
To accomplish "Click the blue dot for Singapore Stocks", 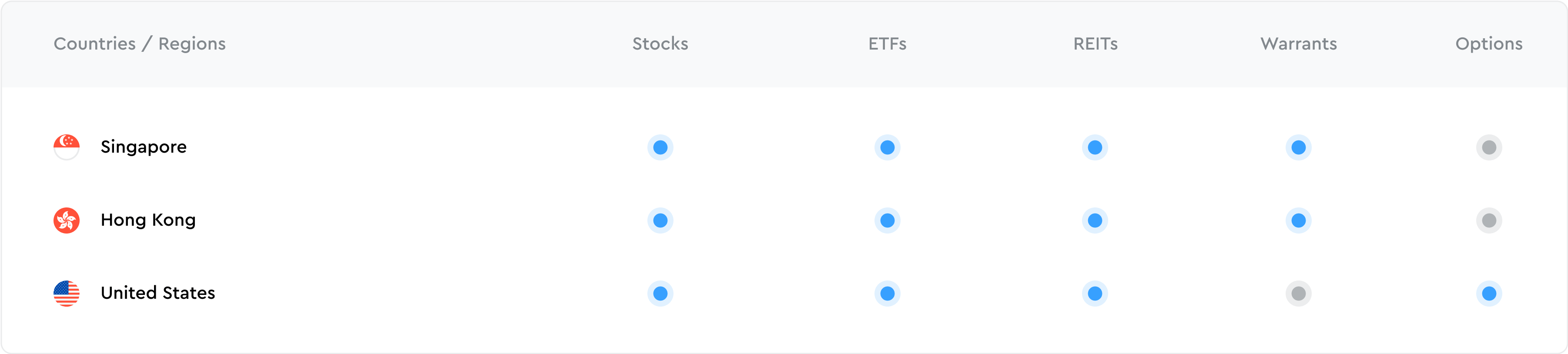I will point(660,147).
